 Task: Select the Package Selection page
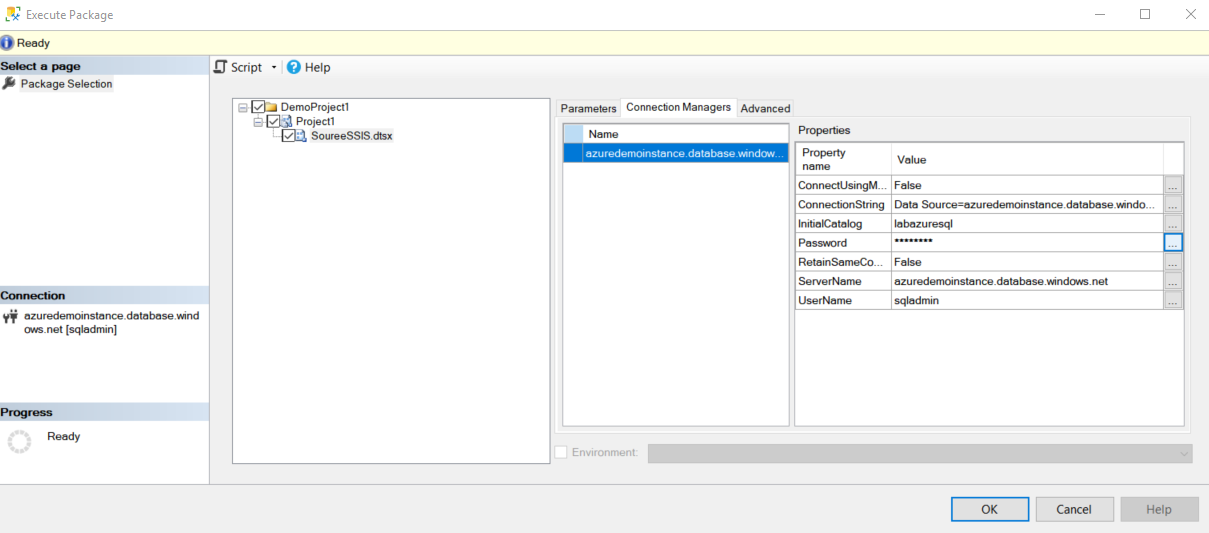[x=66, y=84]
